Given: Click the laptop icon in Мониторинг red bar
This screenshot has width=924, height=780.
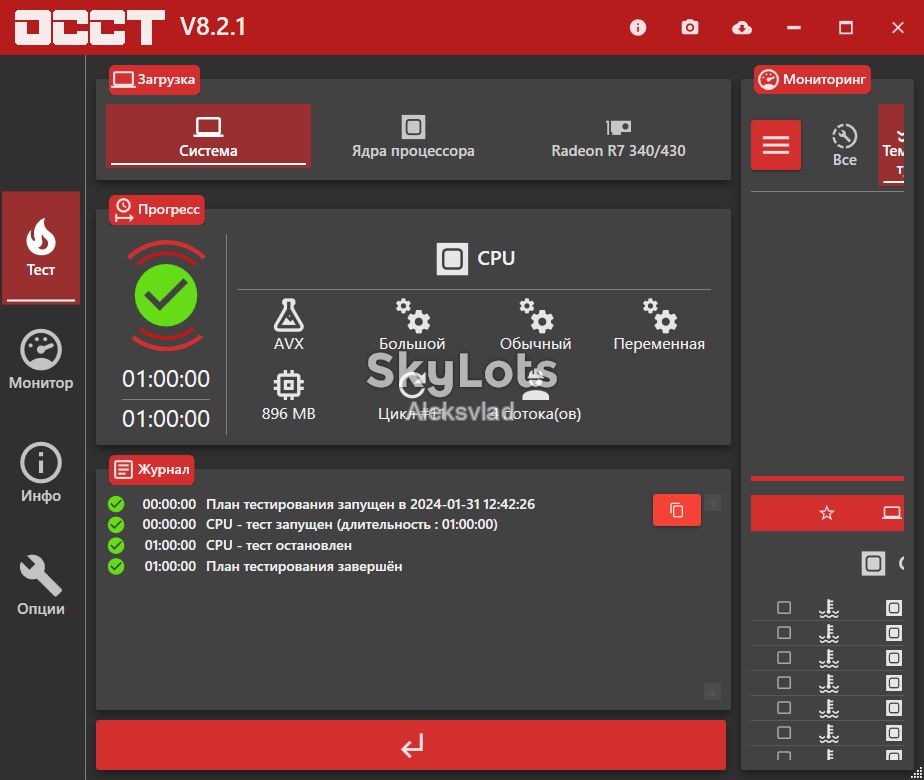Looking at the screenshot, I should (892, 513).
